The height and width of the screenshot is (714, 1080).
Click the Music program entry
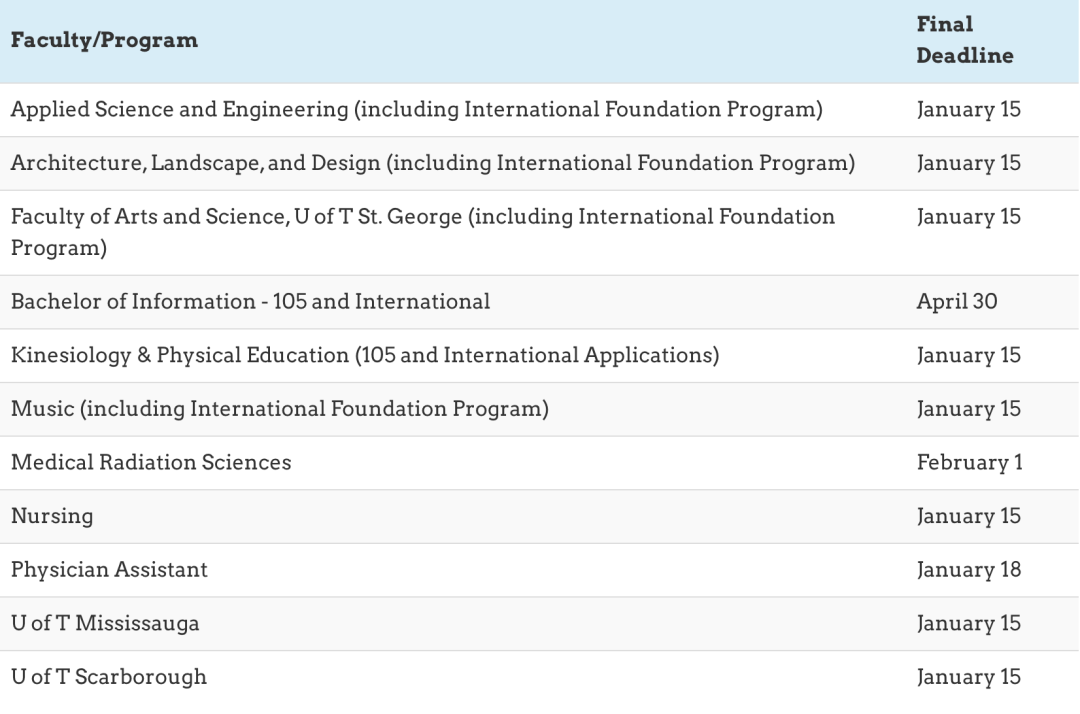[x=279, y=409]
